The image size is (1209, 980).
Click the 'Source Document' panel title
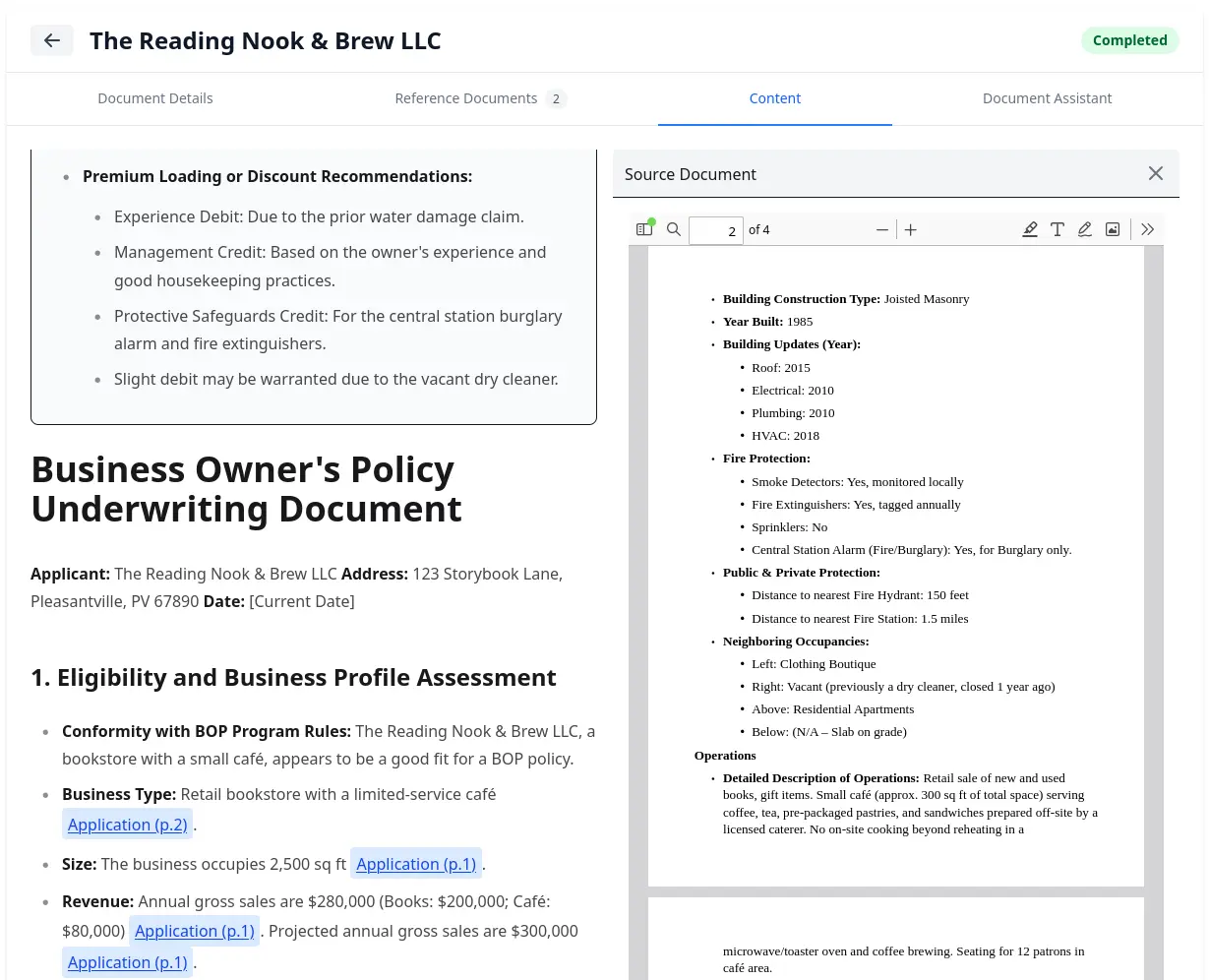(x=691, y=174)
